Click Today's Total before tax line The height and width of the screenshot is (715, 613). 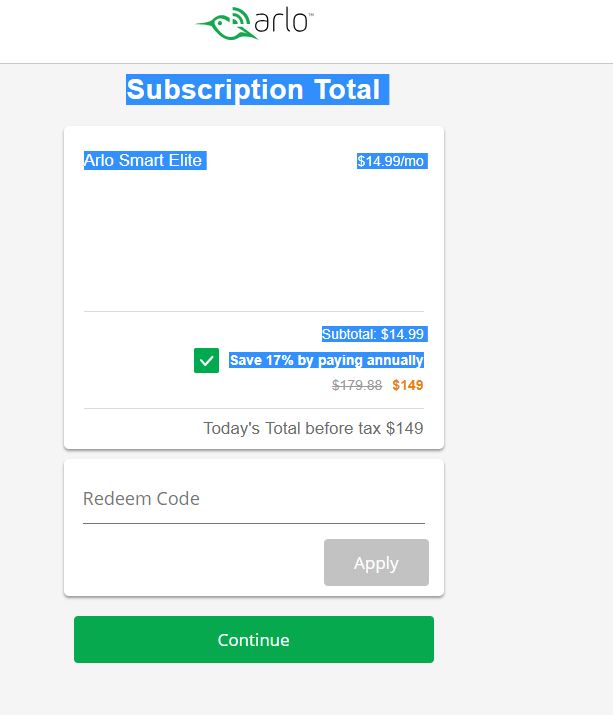[313, 429]
